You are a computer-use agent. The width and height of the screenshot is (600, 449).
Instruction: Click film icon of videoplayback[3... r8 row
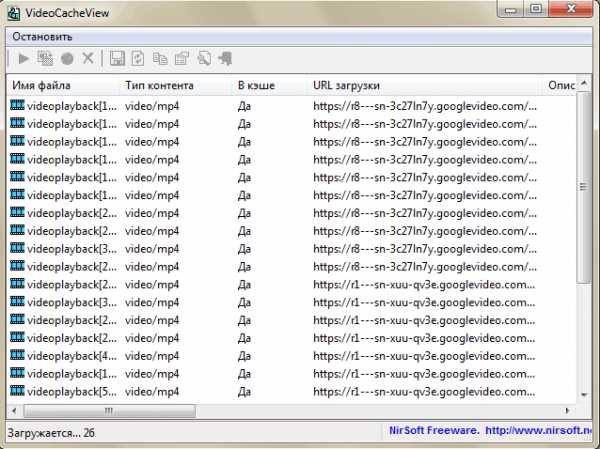point(17,248)
